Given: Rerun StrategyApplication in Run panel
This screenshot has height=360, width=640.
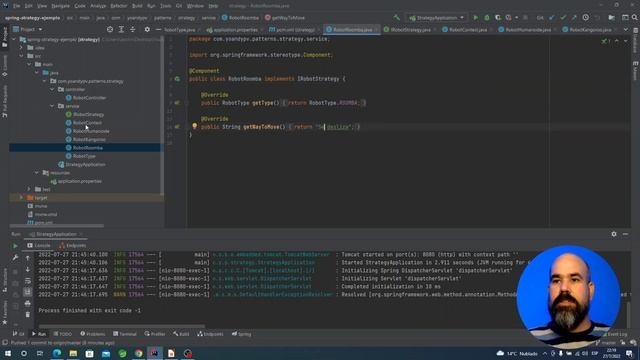Looking at the screenshot, I should (15, 246).
